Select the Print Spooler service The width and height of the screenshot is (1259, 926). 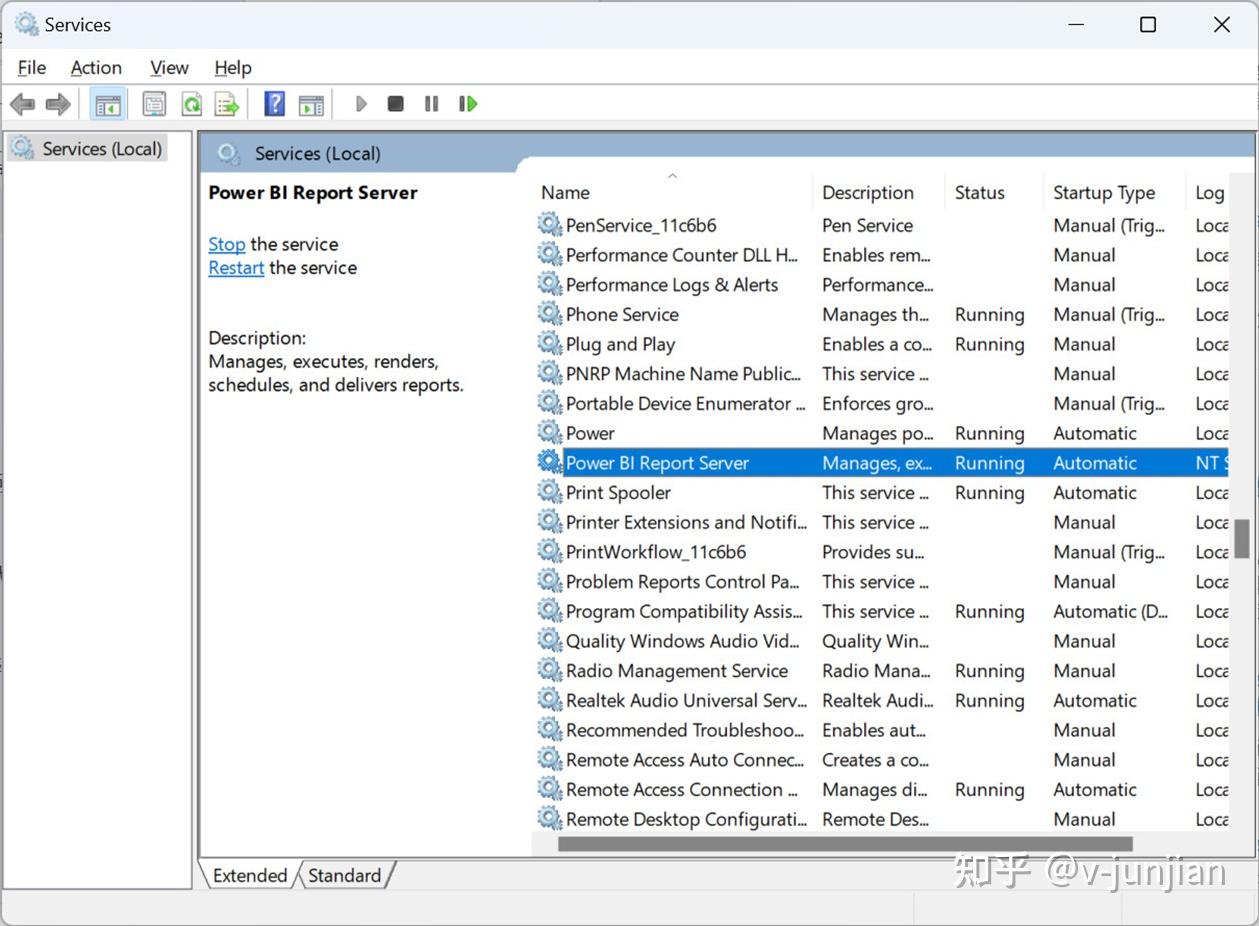(x=617, y=492)
